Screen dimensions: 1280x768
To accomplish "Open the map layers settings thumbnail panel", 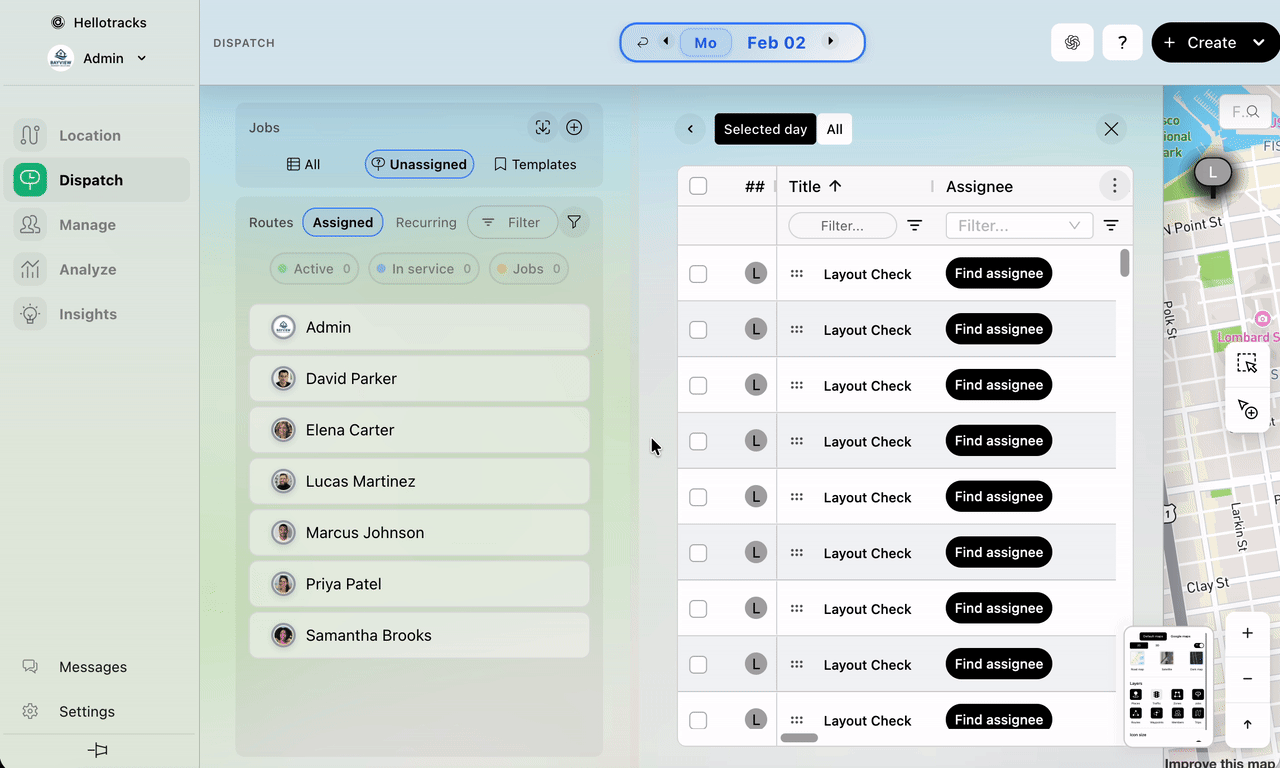I will (x=1168, y=686).
